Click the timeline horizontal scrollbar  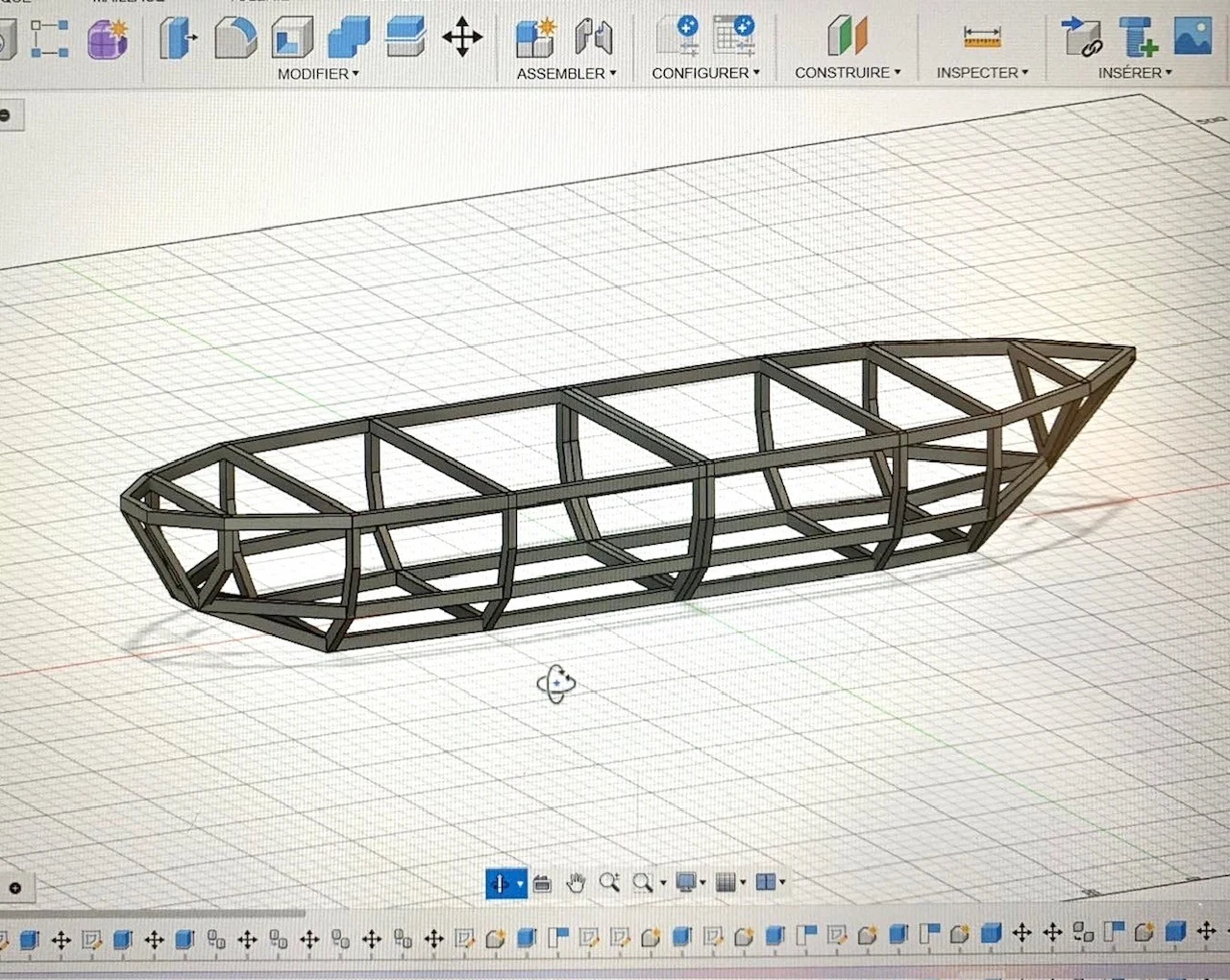[152, 913]
